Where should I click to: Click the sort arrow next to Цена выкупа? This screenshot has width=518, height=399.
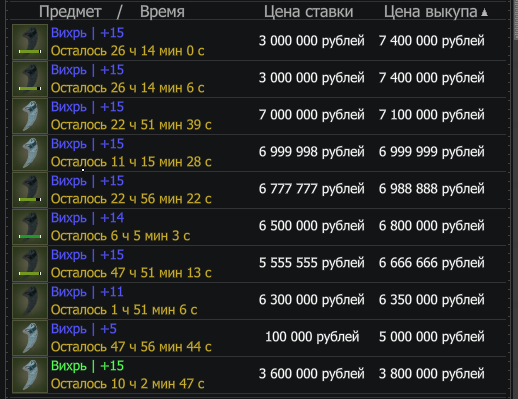pos(485,13)
